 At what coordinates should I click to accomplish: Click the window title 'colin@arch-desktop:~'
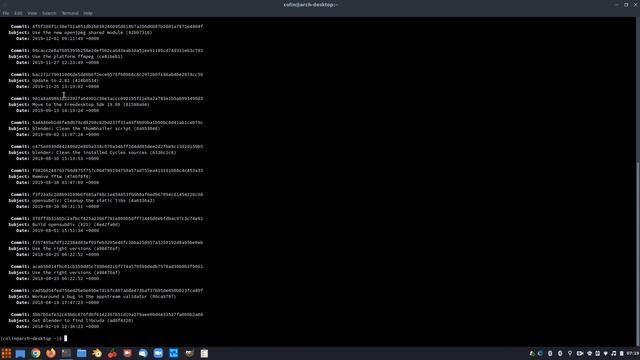(311, 4)
